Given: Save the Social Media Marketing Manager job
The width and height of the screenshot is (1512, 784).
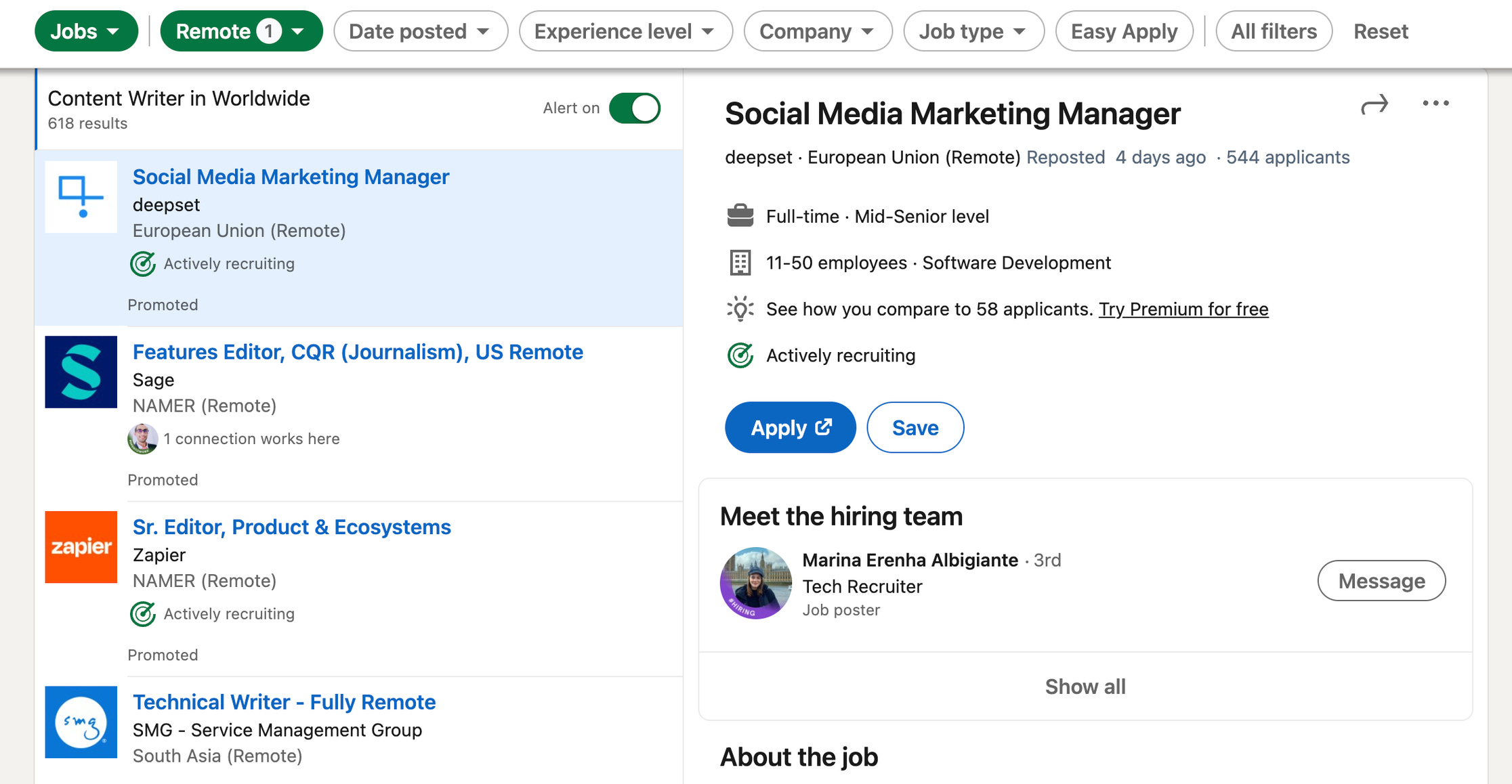Looking at the screenshot, I should 915,428.
